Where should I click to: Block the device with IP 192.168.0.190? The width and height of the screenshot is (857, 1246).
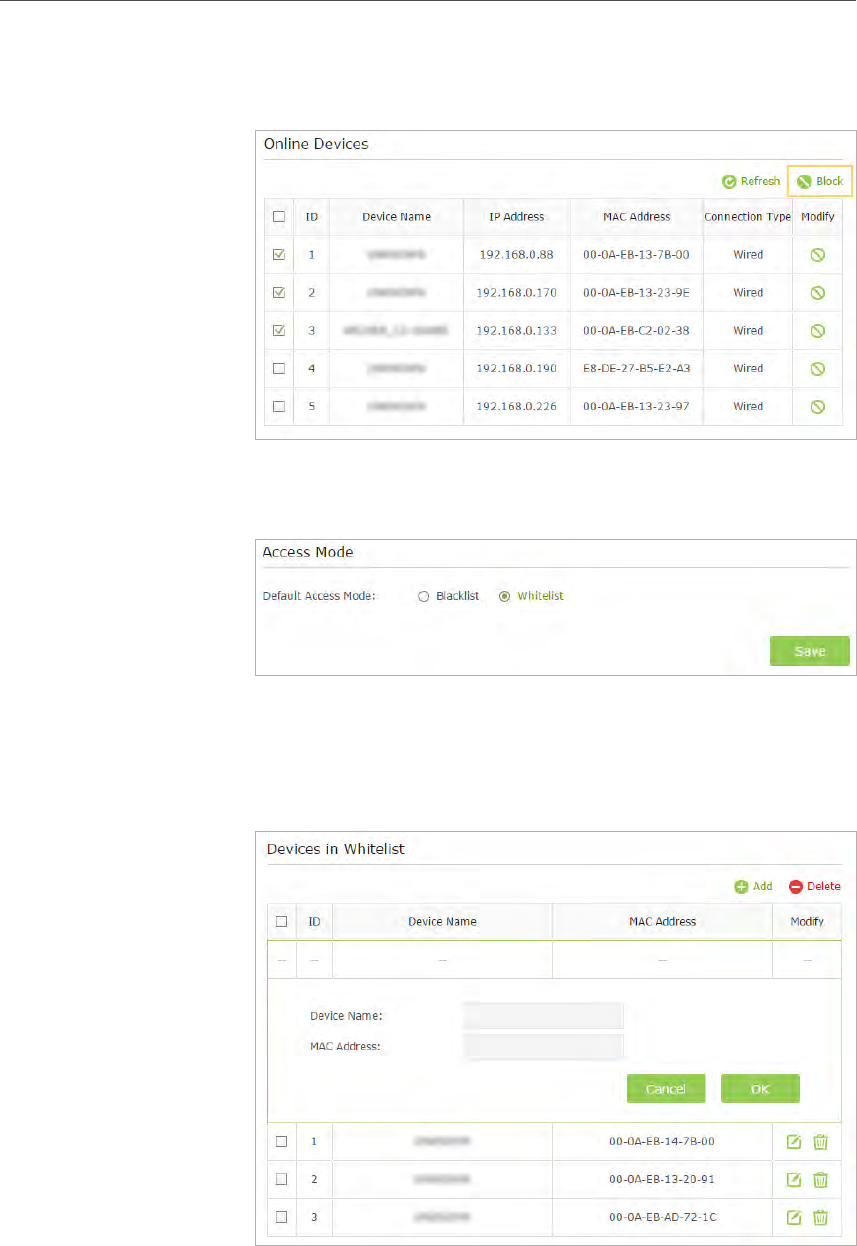(x=817, y=369)
